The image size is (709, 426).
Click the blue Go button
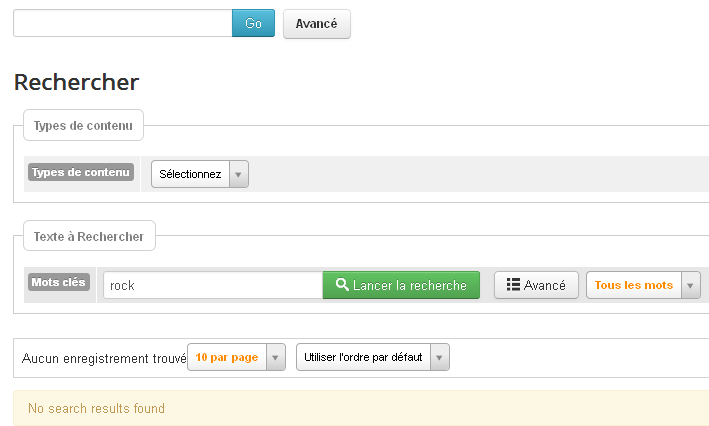253,23
